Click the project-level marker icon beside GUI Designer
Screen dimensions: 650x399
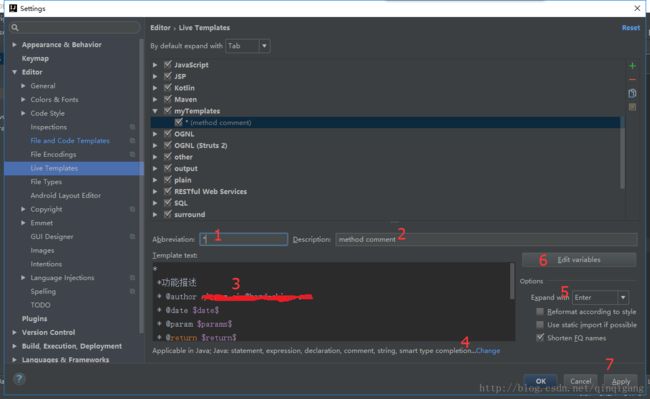click(132, 237)
